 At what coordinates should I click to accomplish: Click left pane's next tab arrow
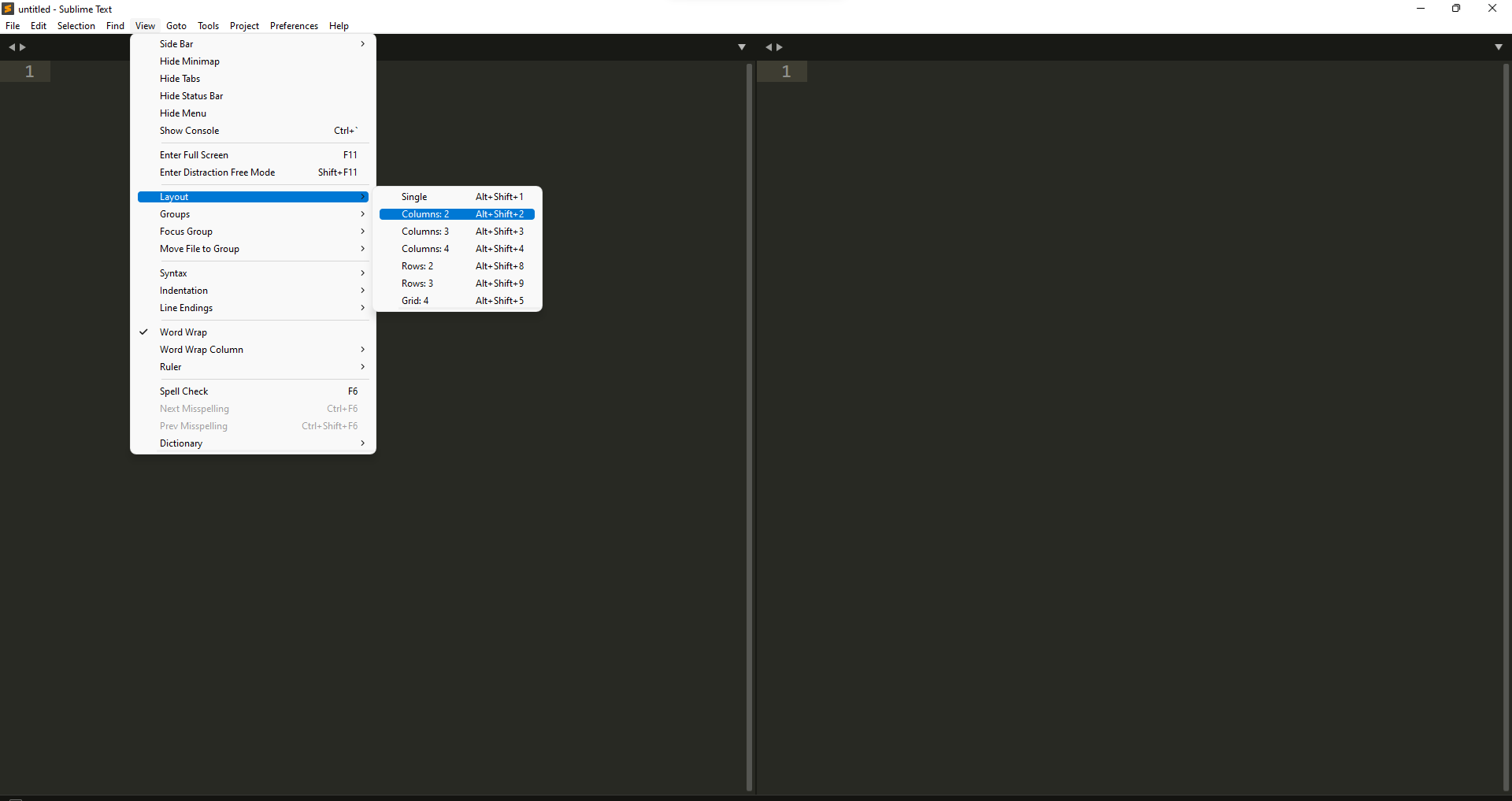coord(23,47)
